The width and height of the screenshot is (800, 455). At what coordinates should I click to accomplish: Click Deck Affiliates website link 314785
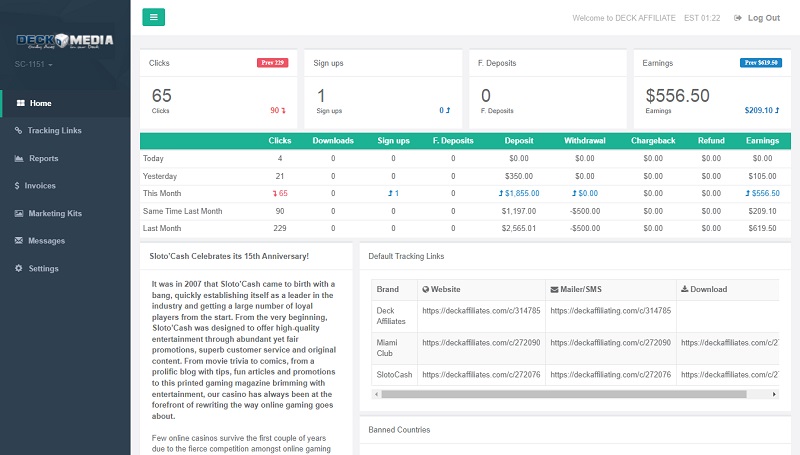(x=481, y=311)
